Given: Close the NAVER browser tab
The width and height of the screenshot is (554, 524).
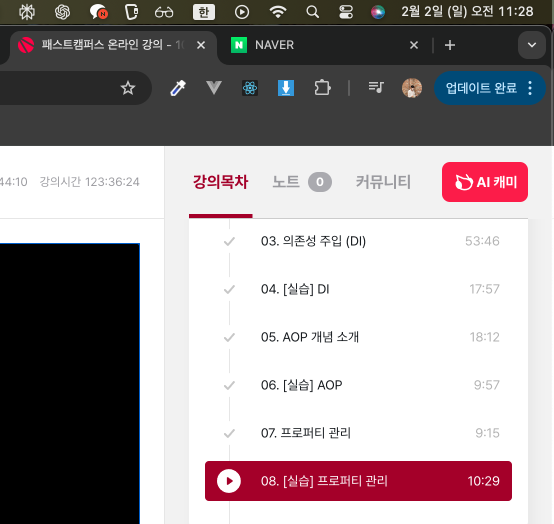Looking at the screenshot, I should coord(414,45).
